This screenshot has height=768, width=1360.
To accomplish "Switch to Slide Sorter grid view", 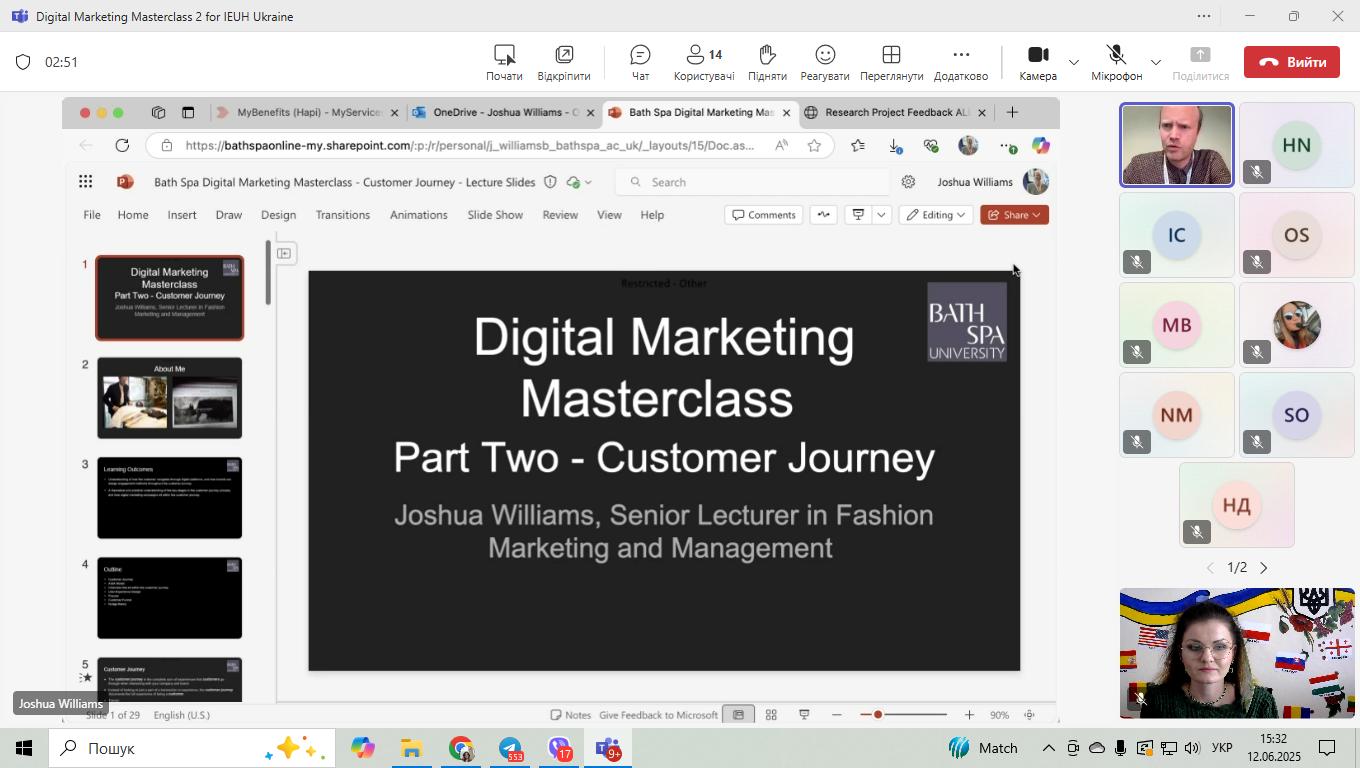I will point(771,715).
